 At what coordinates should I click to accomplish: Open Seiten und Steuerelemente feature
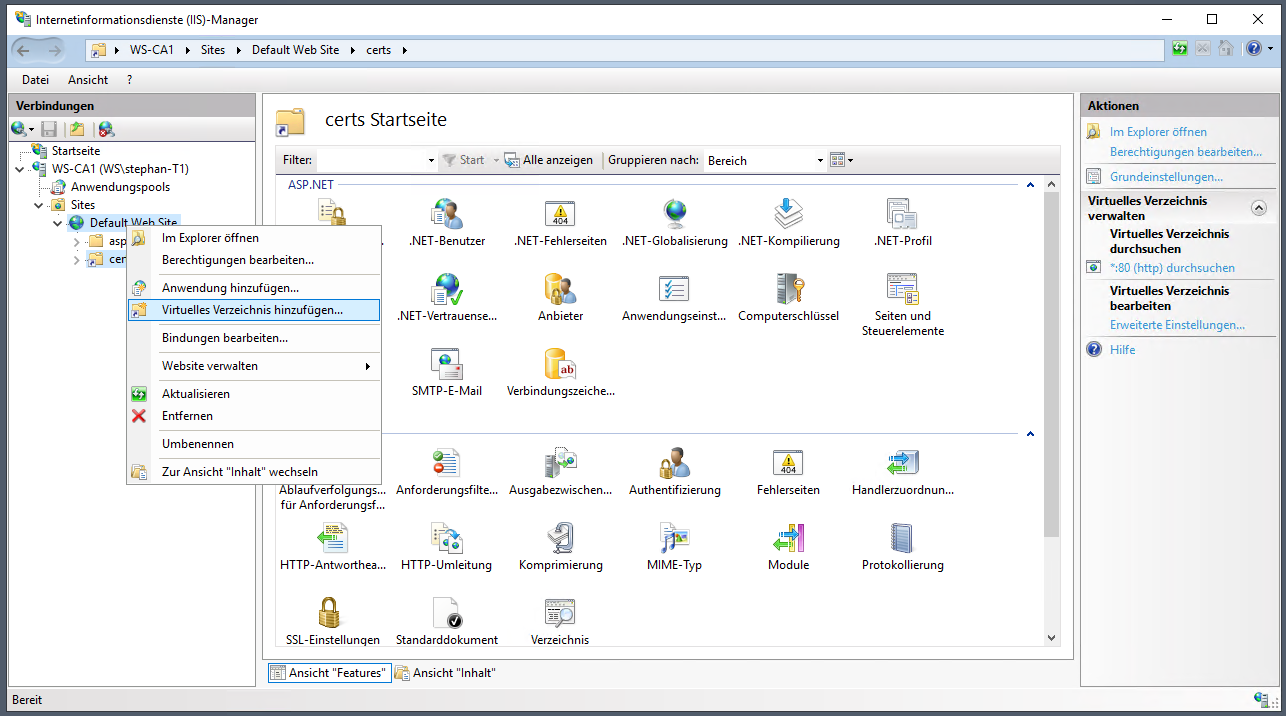(x=902, y=304)
